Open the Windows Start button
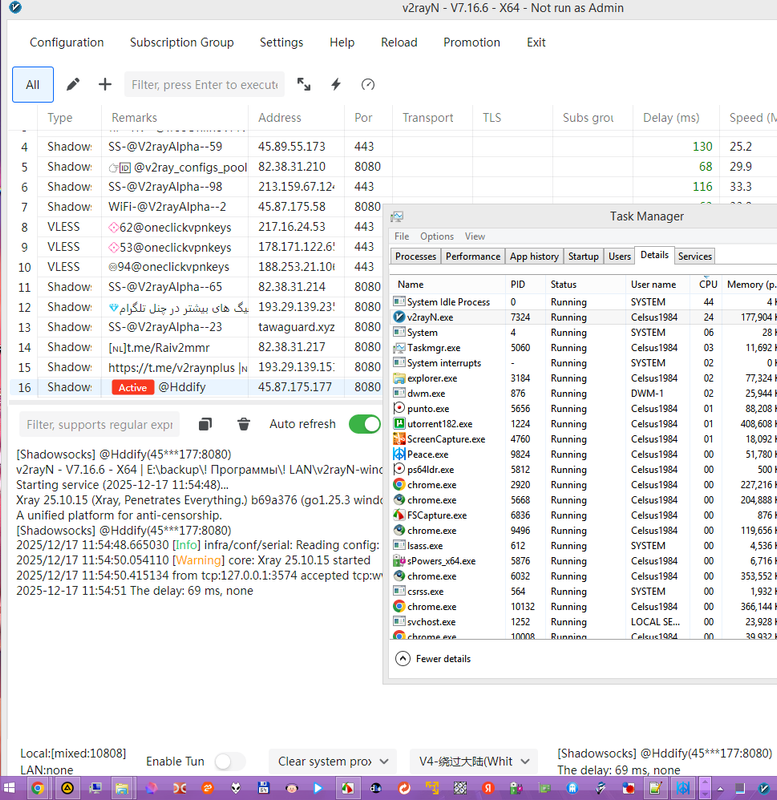This screenshot has height=800, width=777. 9,788
